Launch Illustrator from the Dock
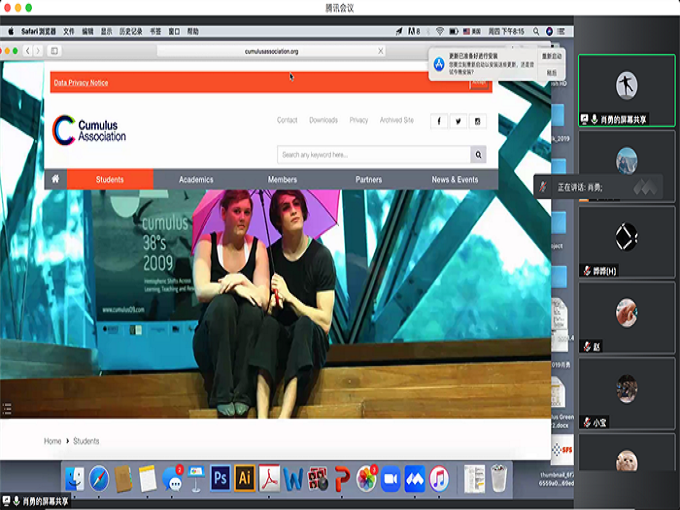The image size is (680, 510). point(244,478)
